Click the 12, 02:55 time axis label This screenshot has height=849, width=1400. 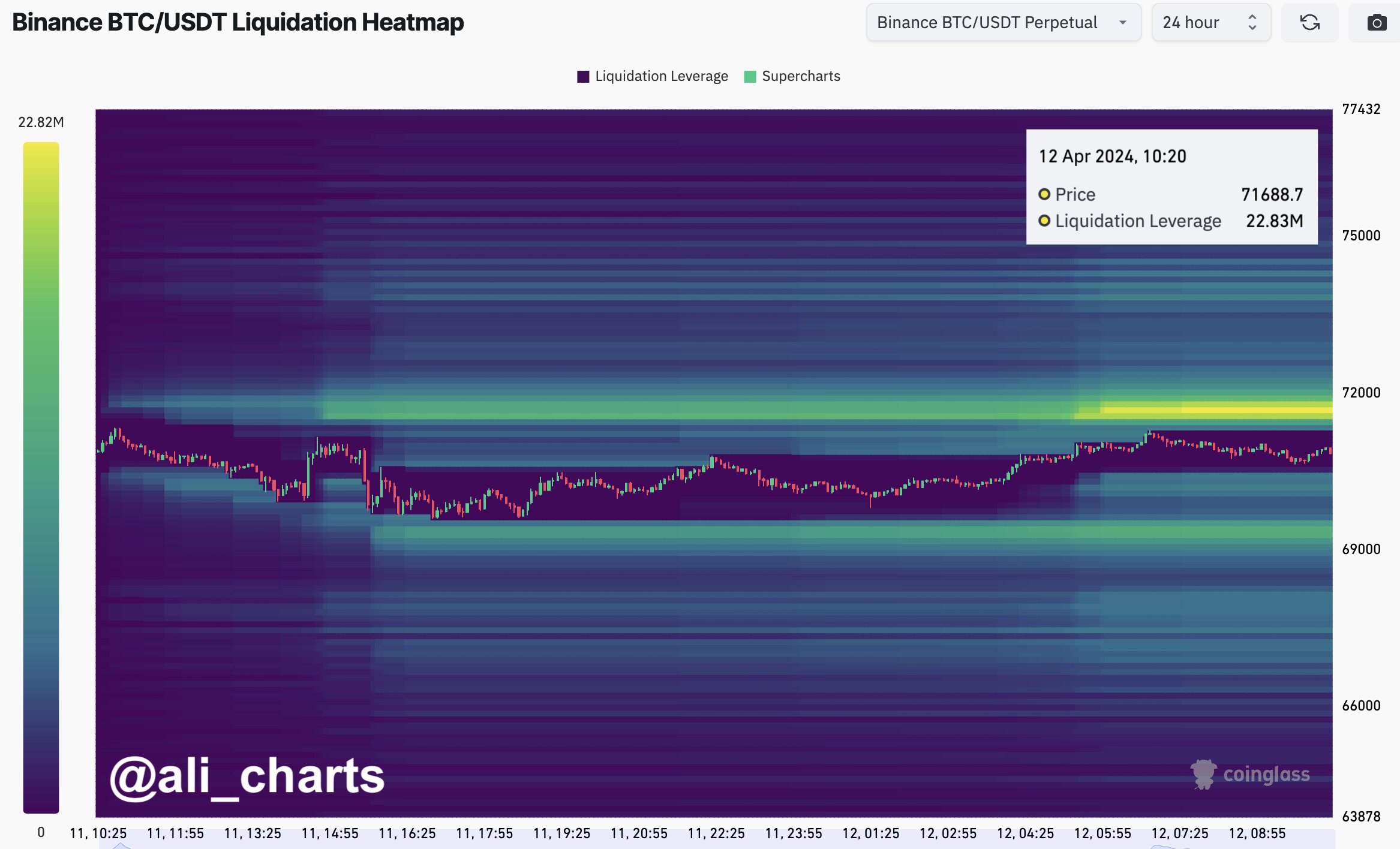click(948, 833)
